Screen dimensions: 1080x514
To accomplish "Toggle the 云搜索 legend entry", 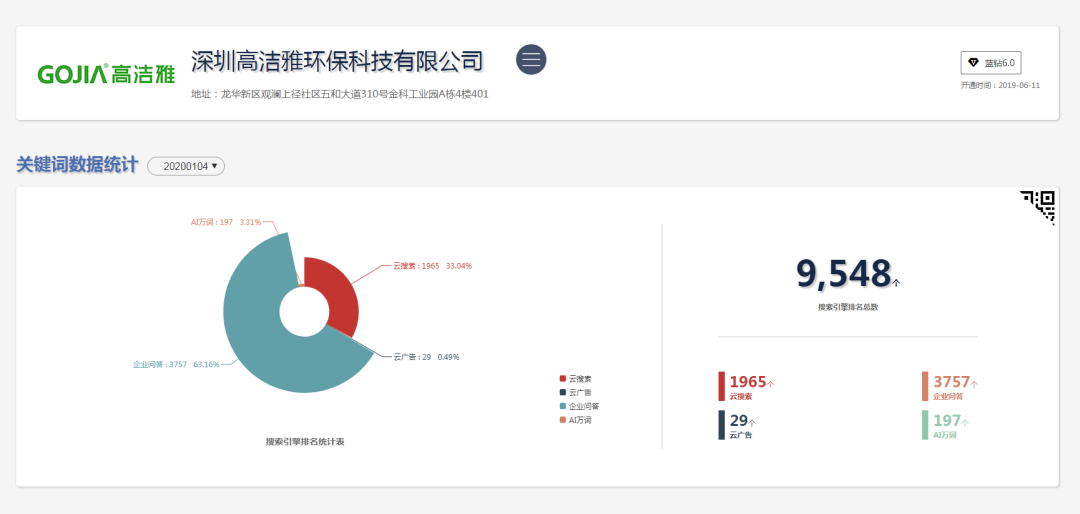I will [x=576, y=379].
